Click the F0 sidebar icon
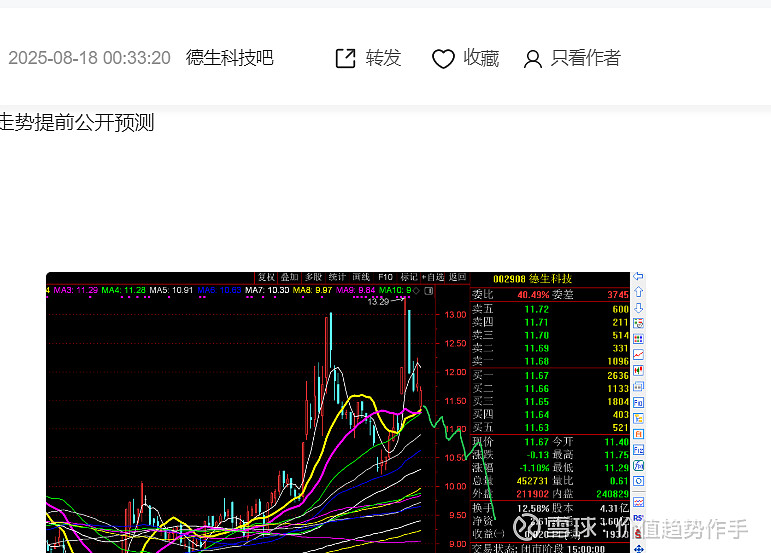The height and width of the screenshot is (553, 771). pos(638,403)
